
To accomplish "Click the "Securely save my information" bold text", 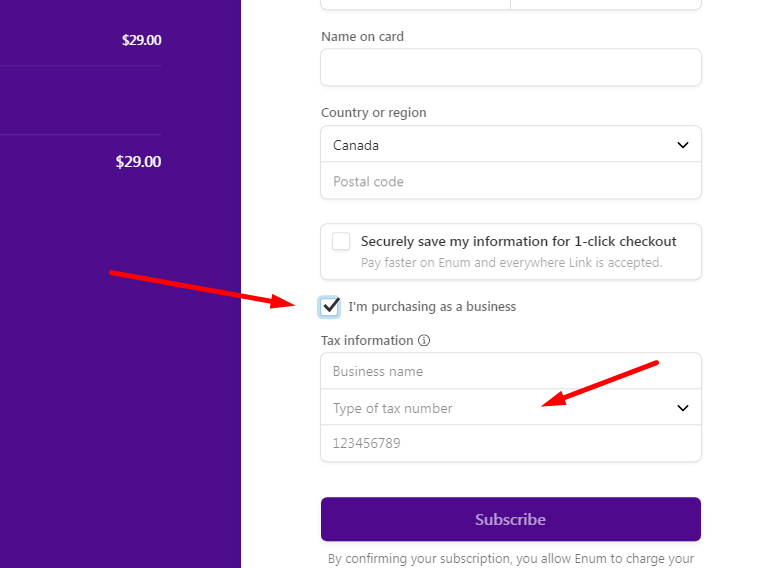I will 519,241.
